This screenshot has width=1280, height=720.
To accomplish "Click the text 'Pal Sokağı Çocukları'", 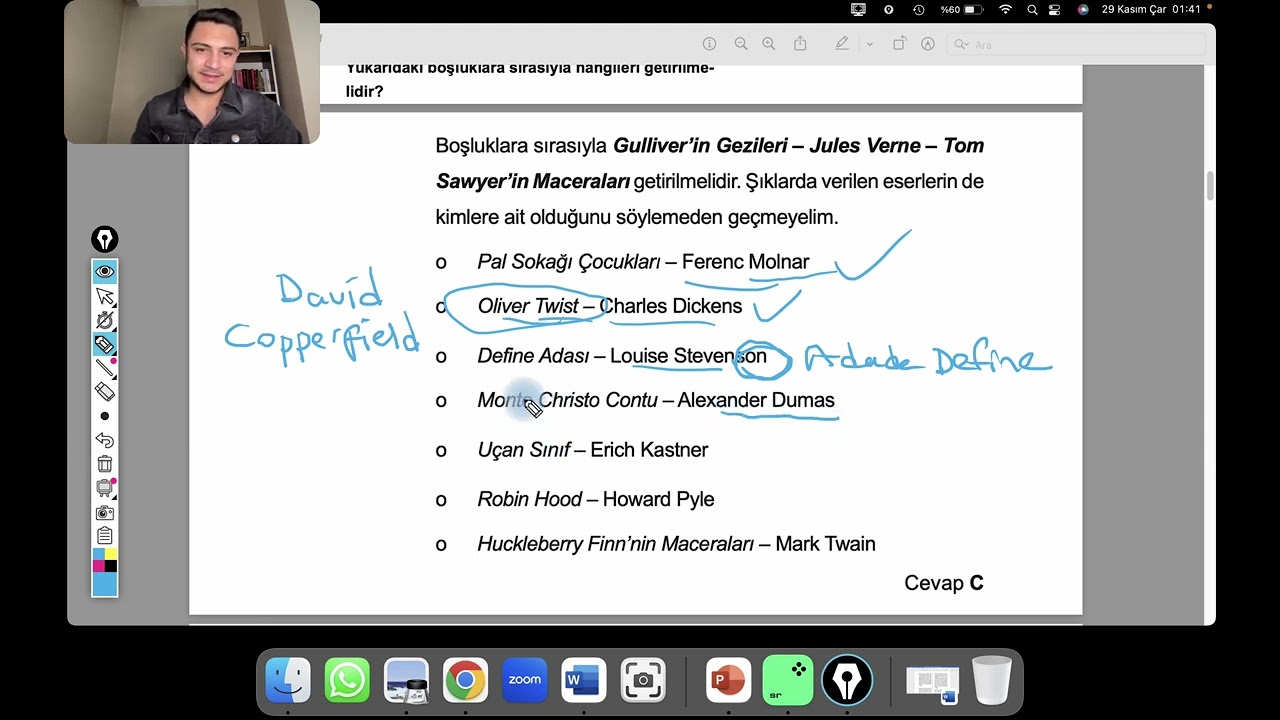I will click(569, 262).
